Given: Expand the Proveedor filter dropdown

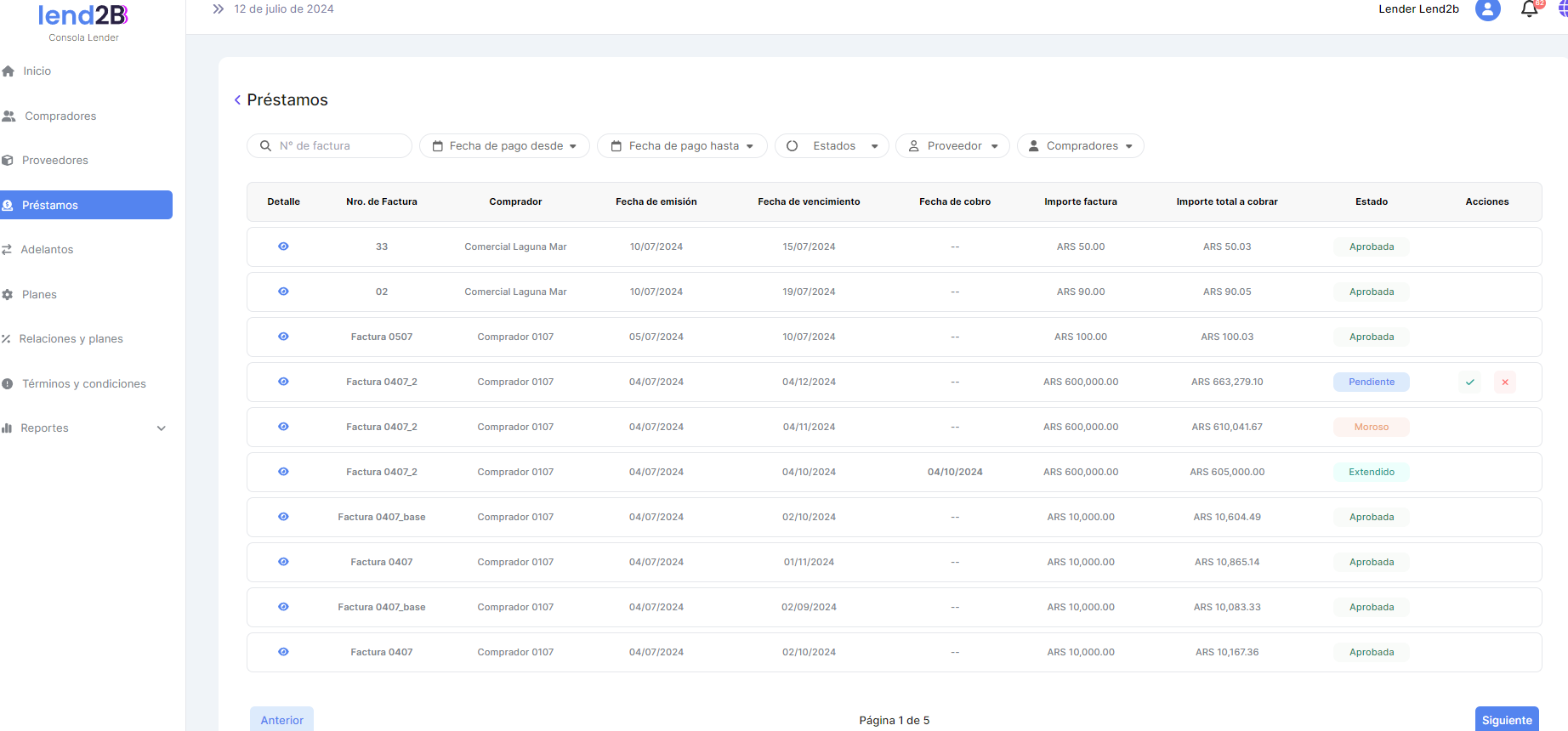Looking at the screenshot, I should coord(952,146).
